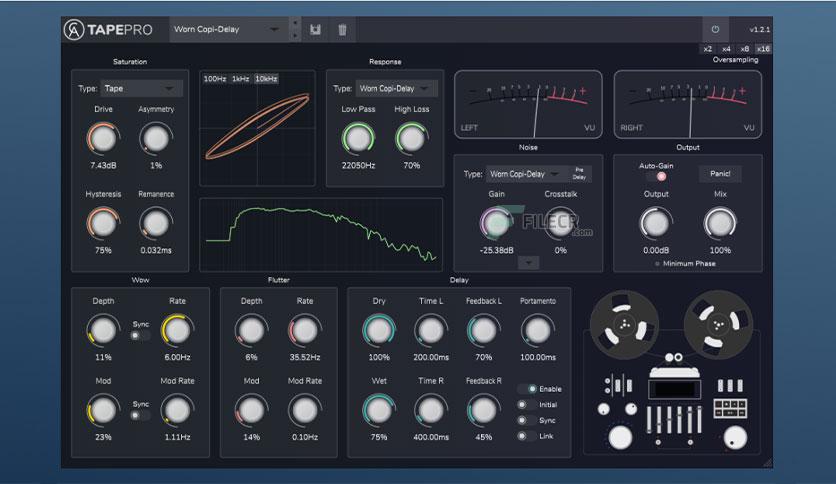Click the TapePro logo icon
This screenshot has width=836, height=484.
[x=74, y=30]
